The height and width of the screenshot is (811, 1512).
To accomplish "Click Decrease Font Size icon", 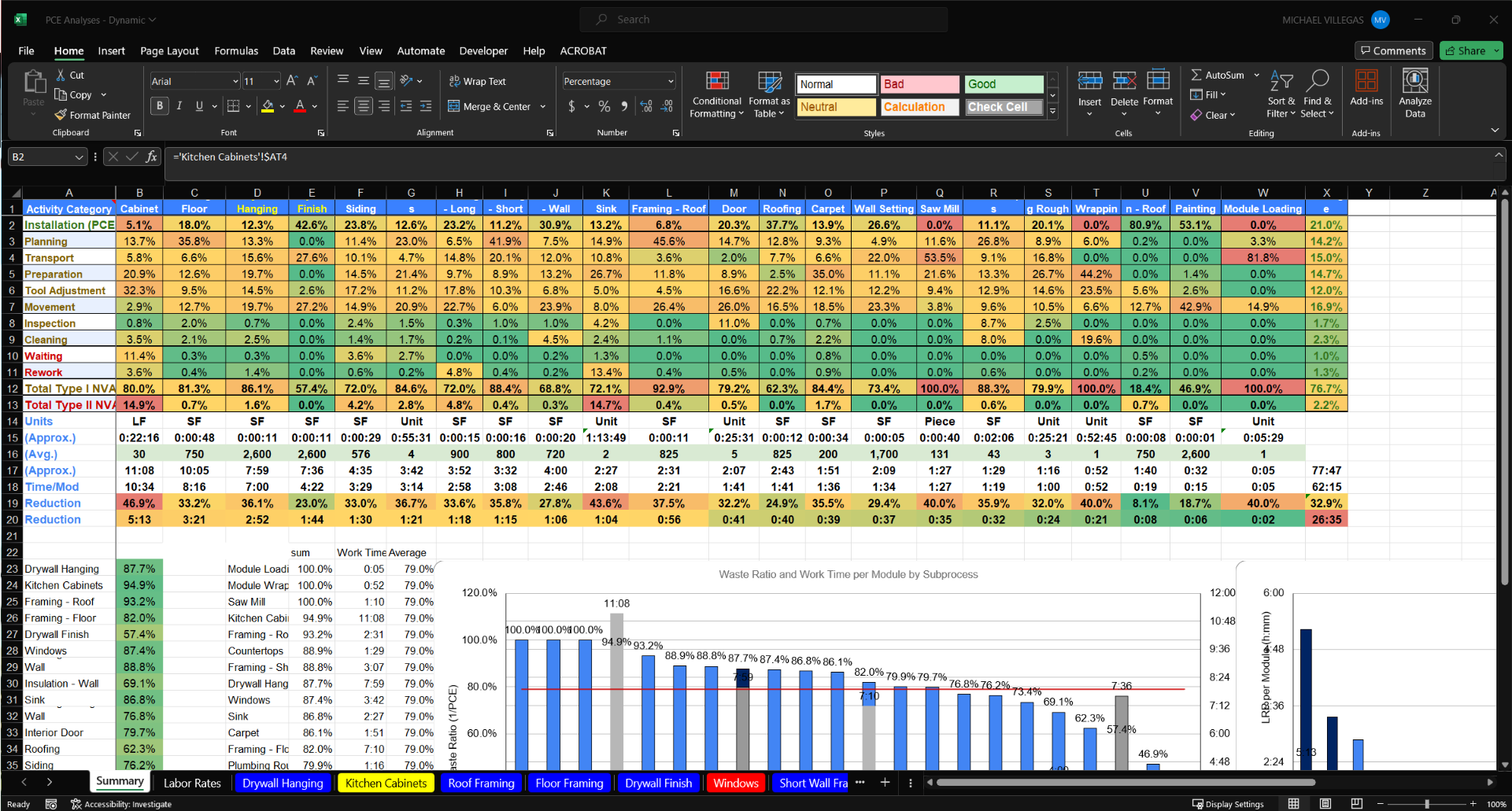I will point(312,81).
